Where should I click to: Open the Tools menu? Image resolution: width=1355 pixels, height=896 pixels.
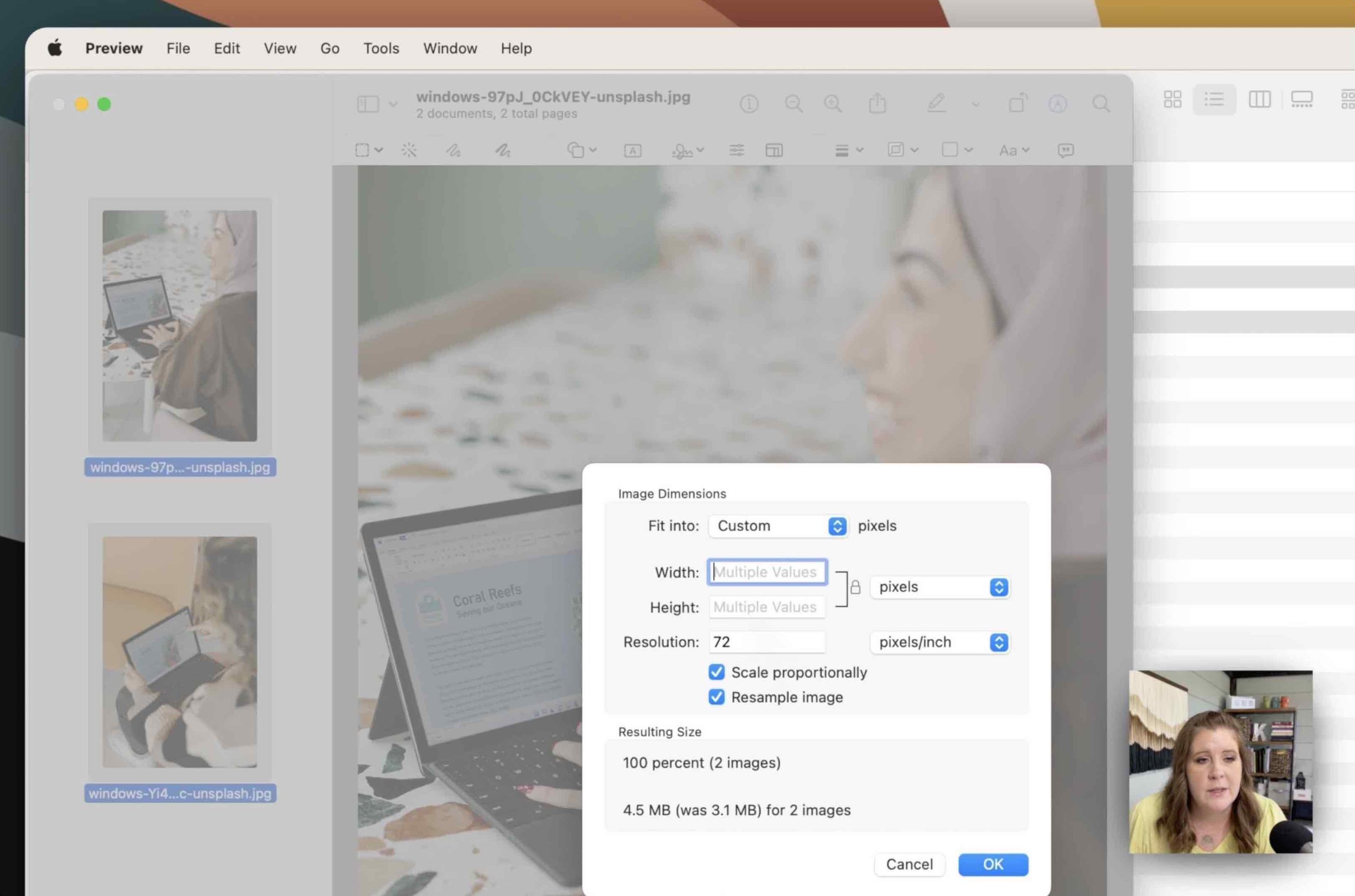[x=382, y=49]
